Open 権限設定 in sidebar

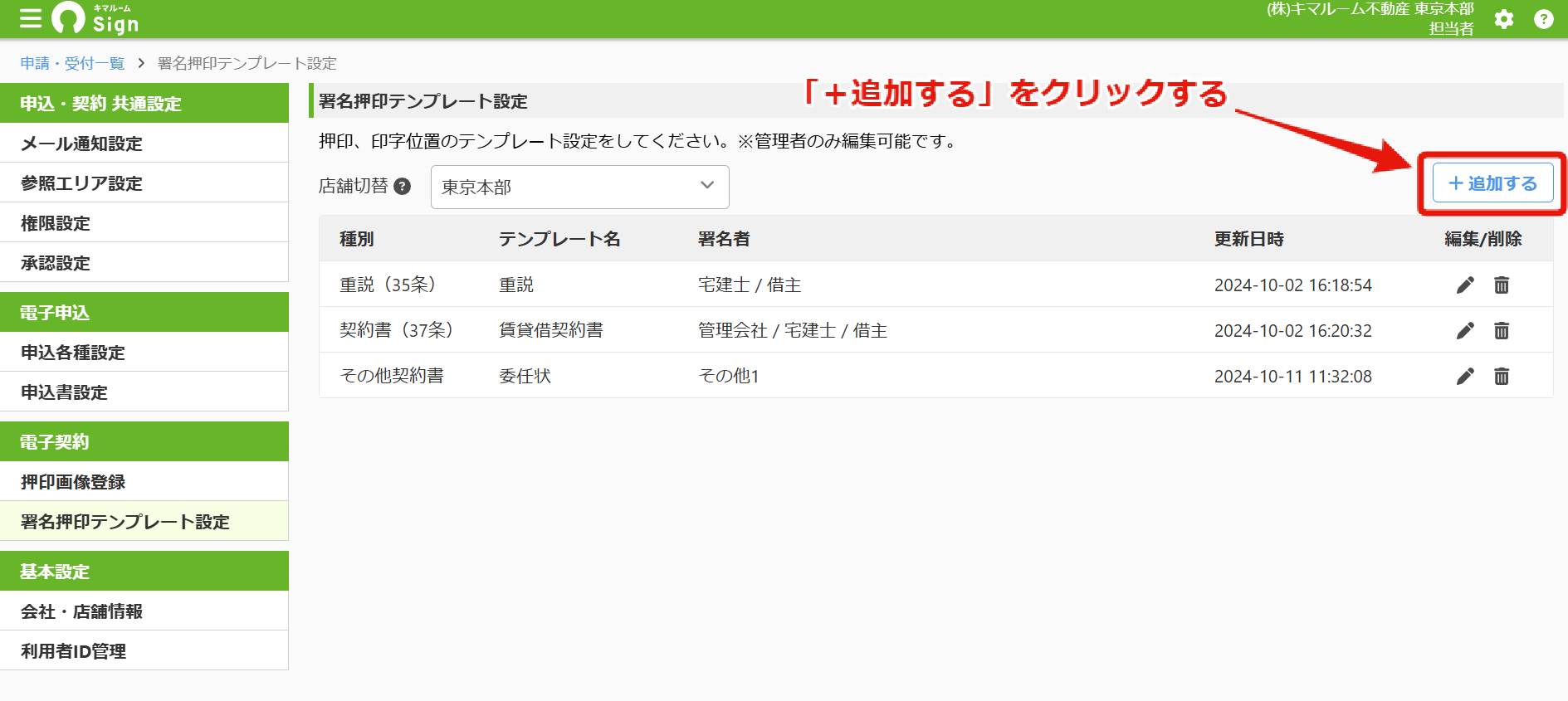pyautogui.click(x=144, y=223)
